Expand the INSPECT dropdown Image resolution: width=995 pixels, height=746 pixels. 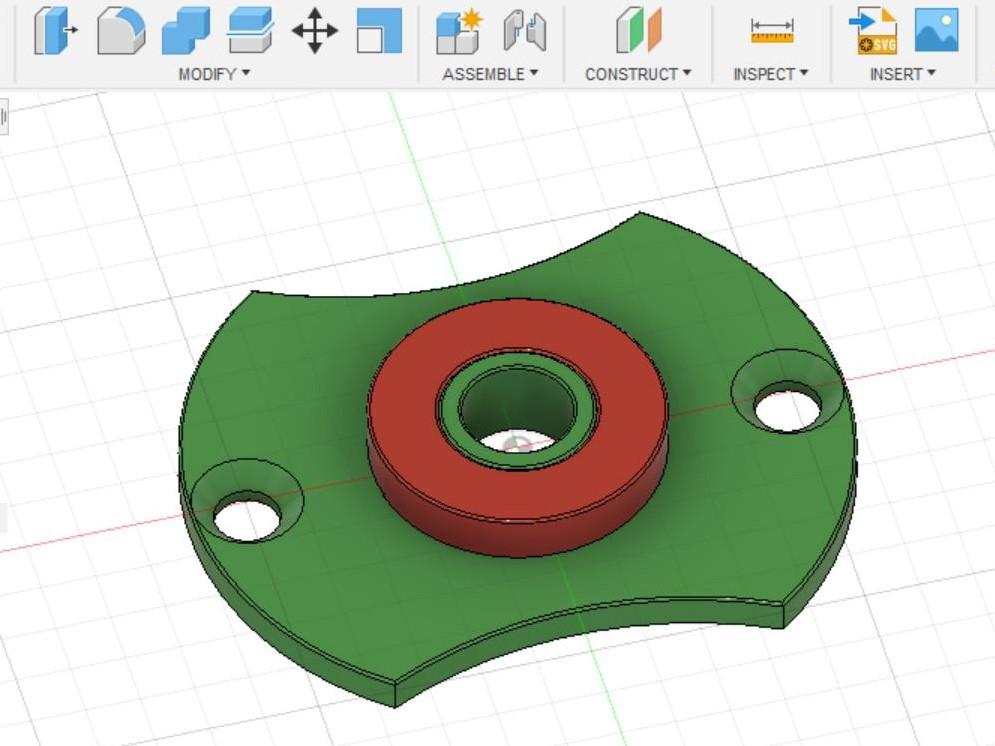pos(770,72)
